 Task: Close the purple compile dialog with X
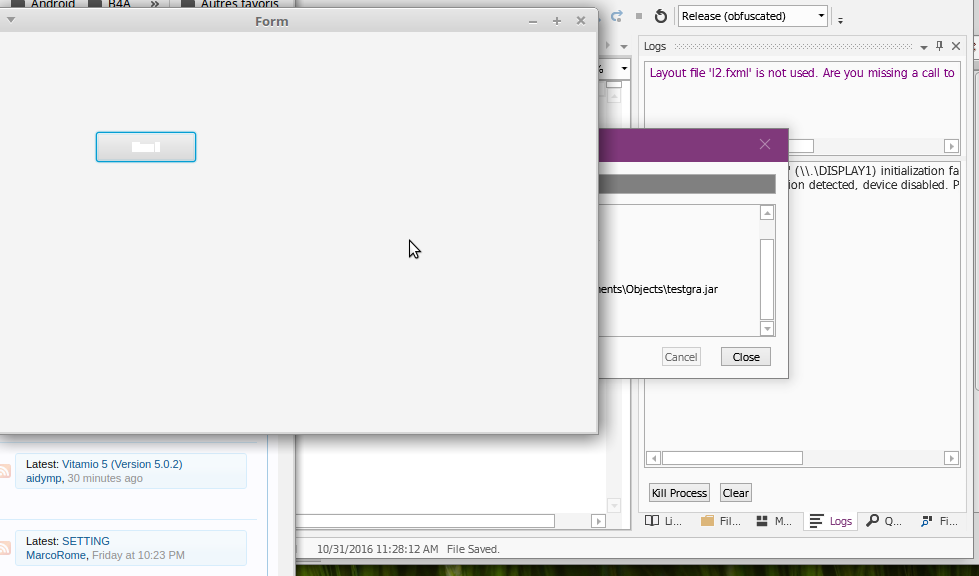tap(765, 144)
